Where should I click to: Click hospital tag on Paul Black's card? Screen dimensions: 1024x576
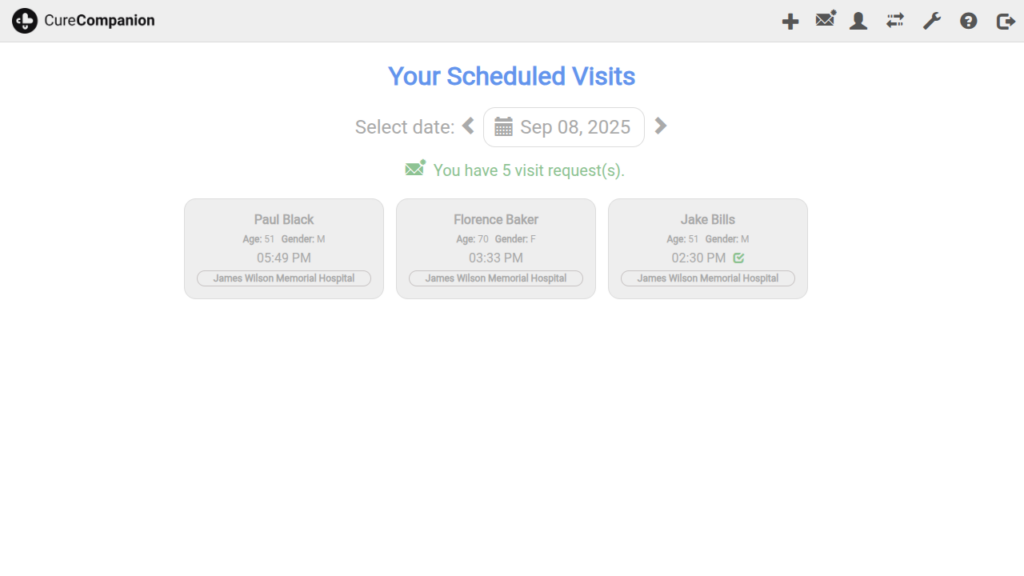(x=284, y=278)
